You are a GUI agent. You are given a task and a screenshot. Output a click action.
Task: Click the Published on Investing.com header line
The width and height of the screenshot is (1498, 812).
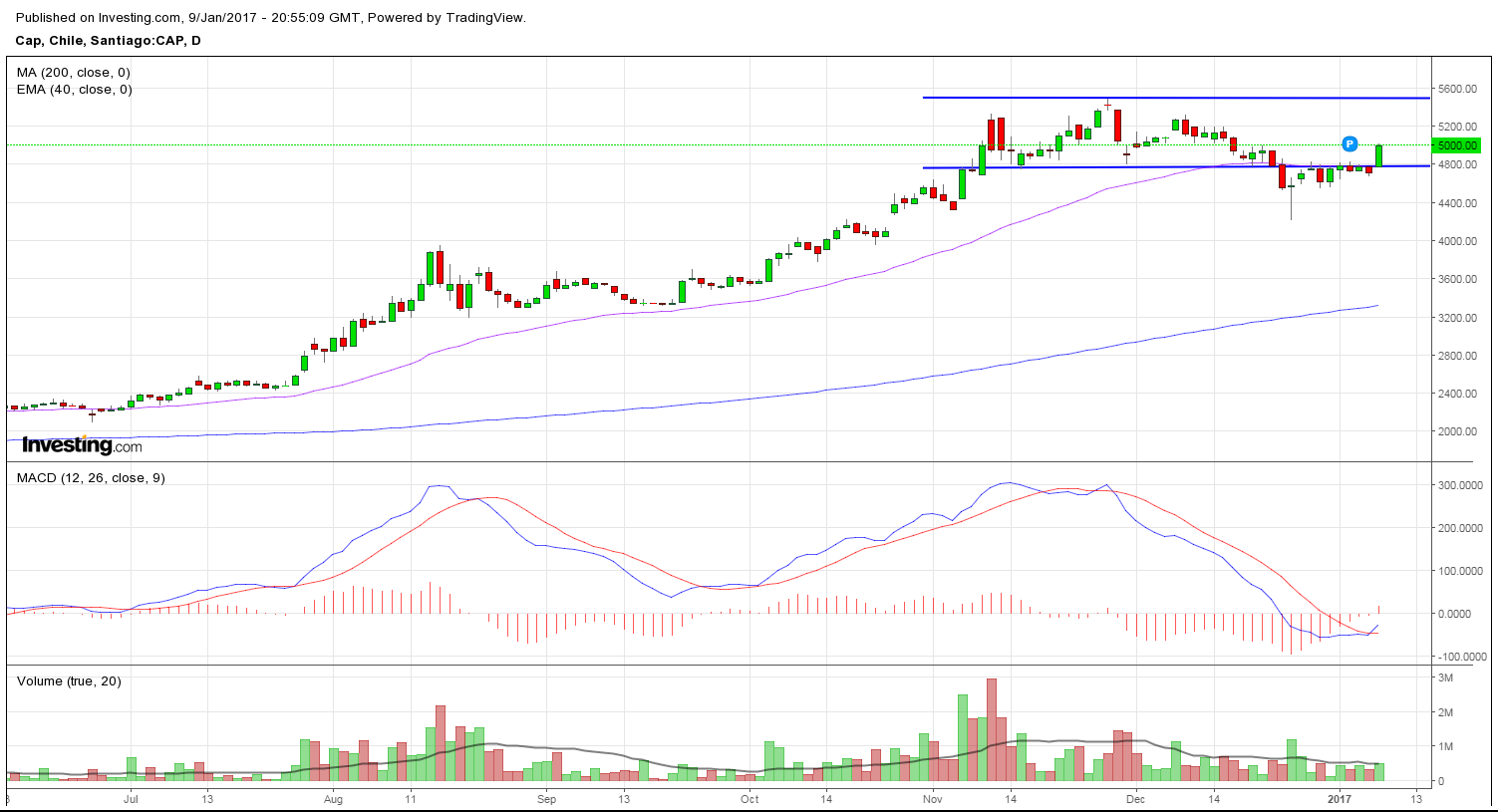271,17
